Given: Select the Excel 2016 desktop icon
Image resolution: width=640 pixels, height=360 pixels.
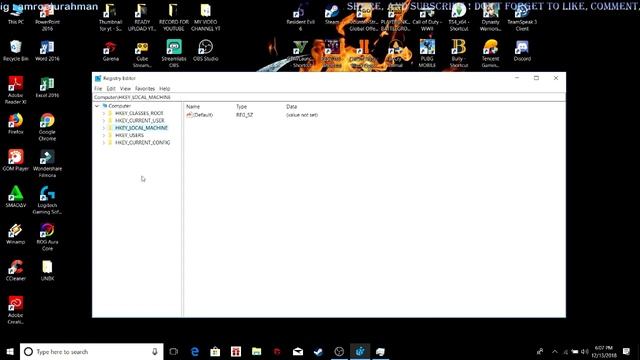Looking at the screenshot, I should click(x=47, y=87).
